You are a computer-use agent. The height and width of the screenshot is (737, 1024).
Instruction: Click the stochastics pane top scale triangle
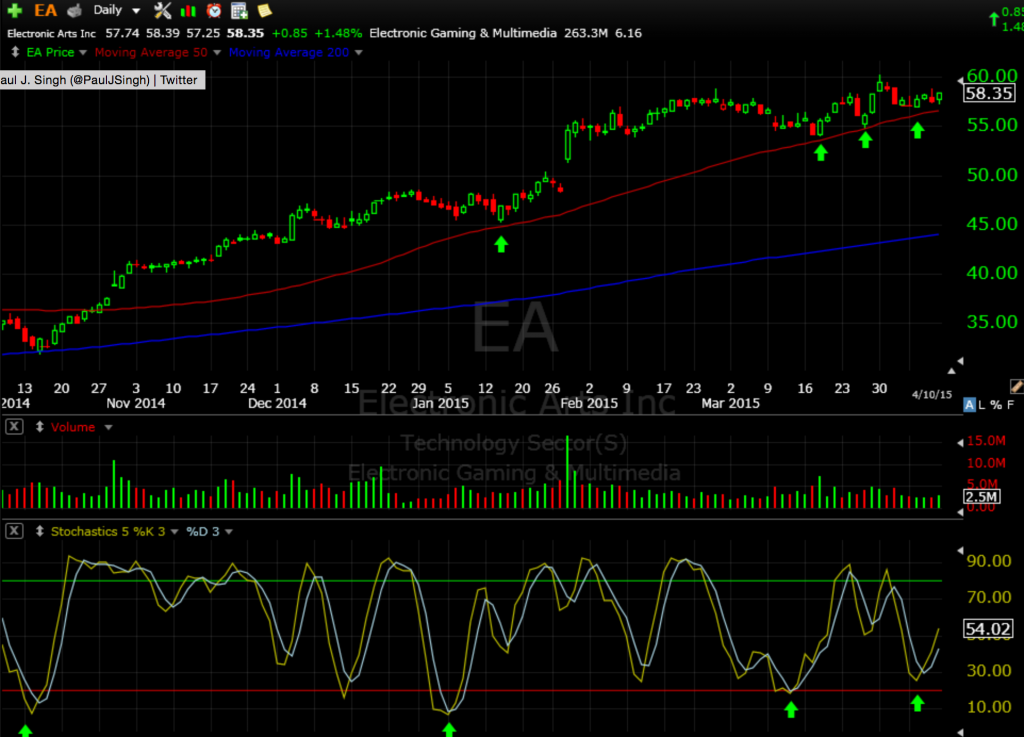pyautogui.click(x=960, y=550)
